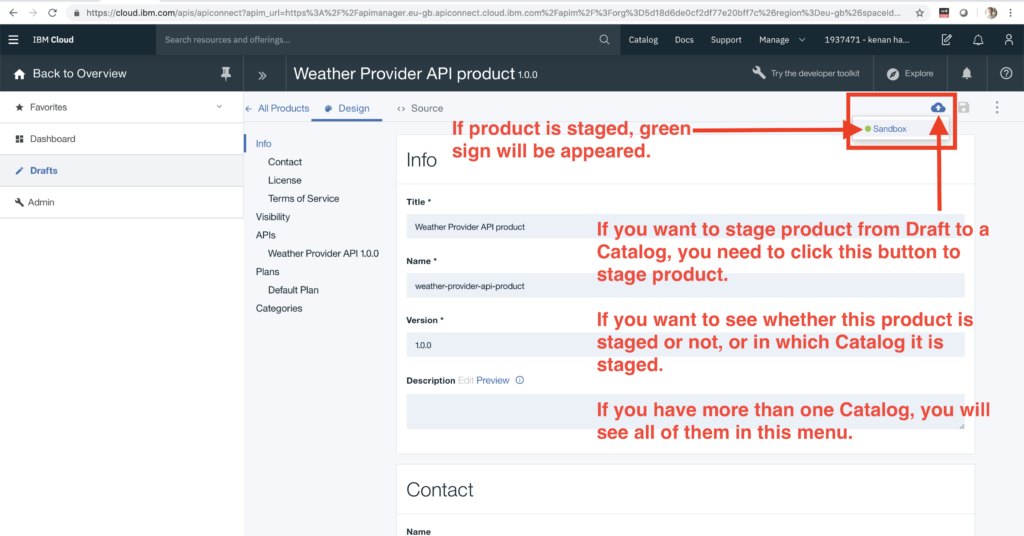This screenshot has width=1024, height=536.
Task: Click the wrench developer toolkit icon
Action: coord(758,72)
